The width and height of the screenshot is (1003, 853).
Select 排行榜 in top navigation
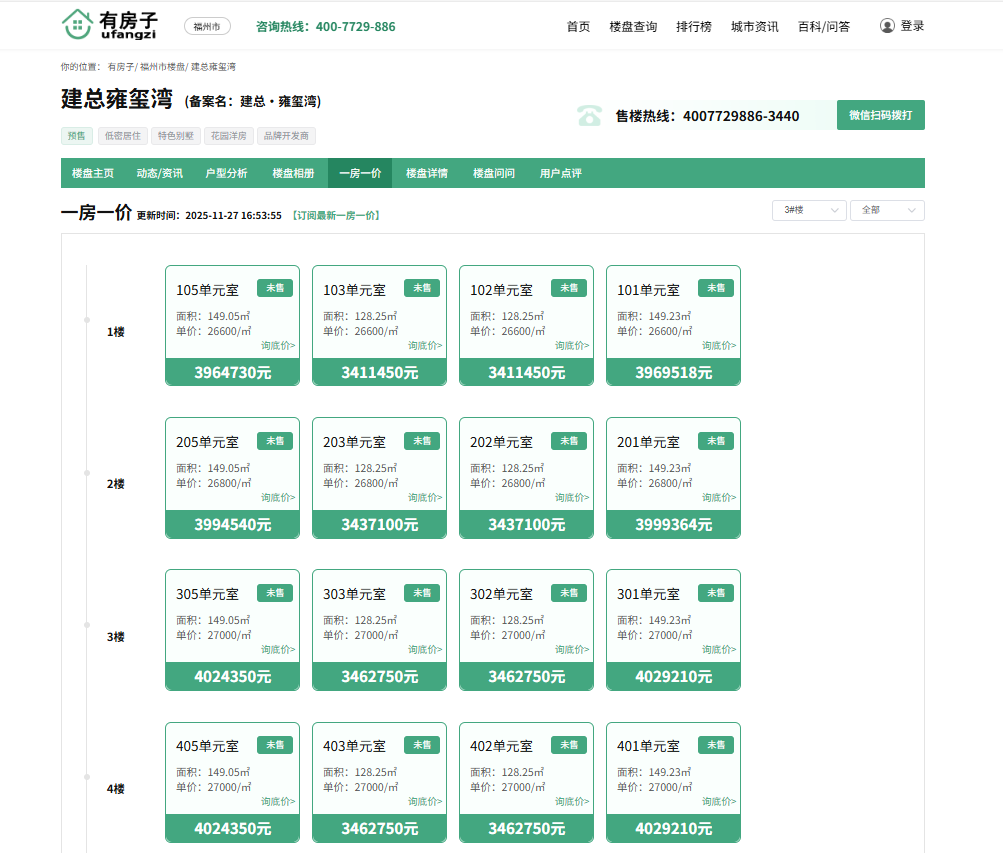pos(694,27)
